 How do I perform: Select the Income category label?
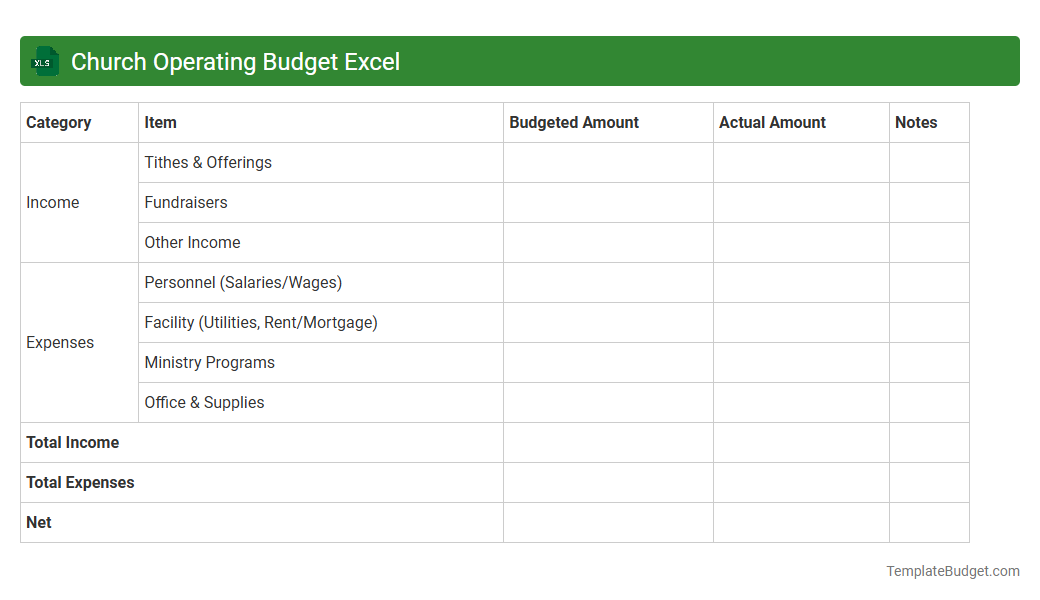pos(53,202)
